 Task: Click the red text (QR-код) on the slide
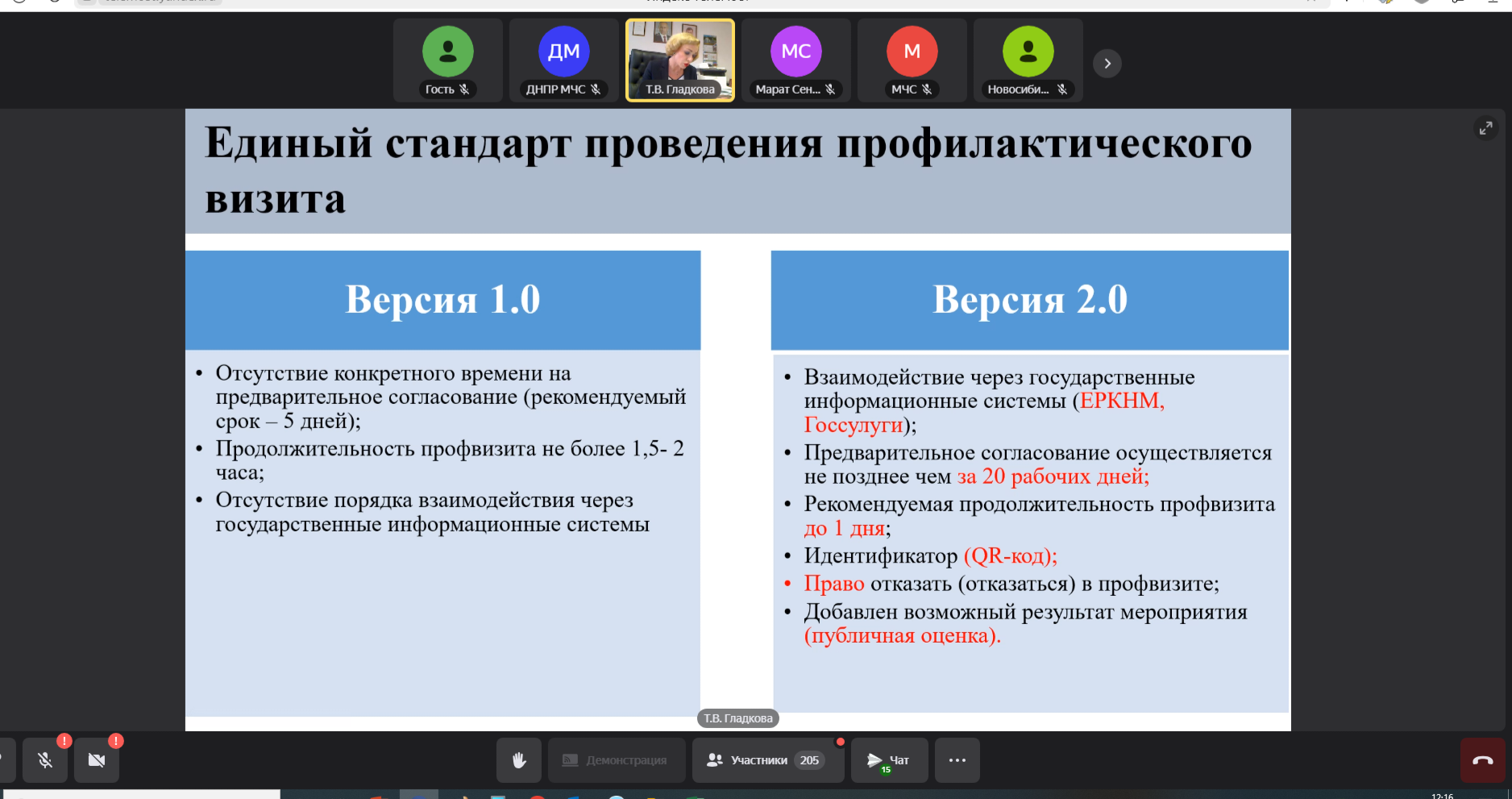click(1010, 556)
